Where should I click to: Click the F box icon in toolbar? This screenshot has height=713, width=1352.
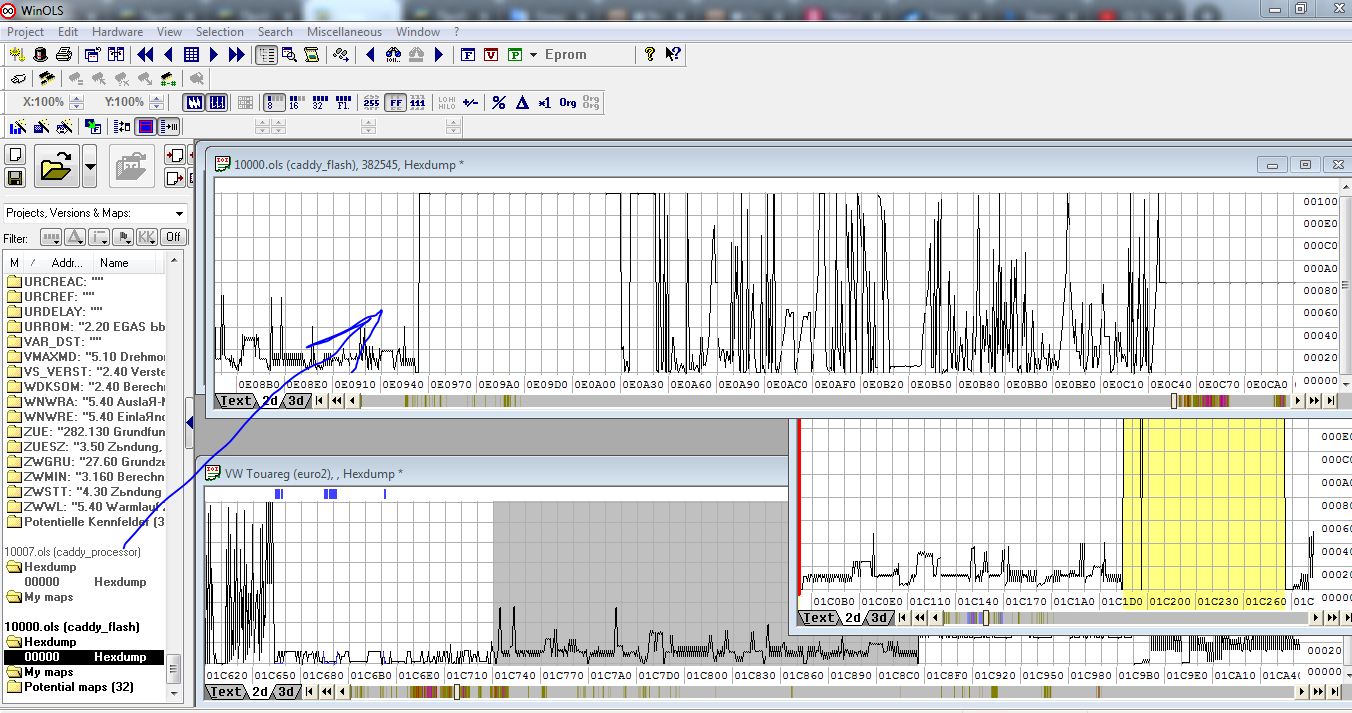(x=467, y=55)
